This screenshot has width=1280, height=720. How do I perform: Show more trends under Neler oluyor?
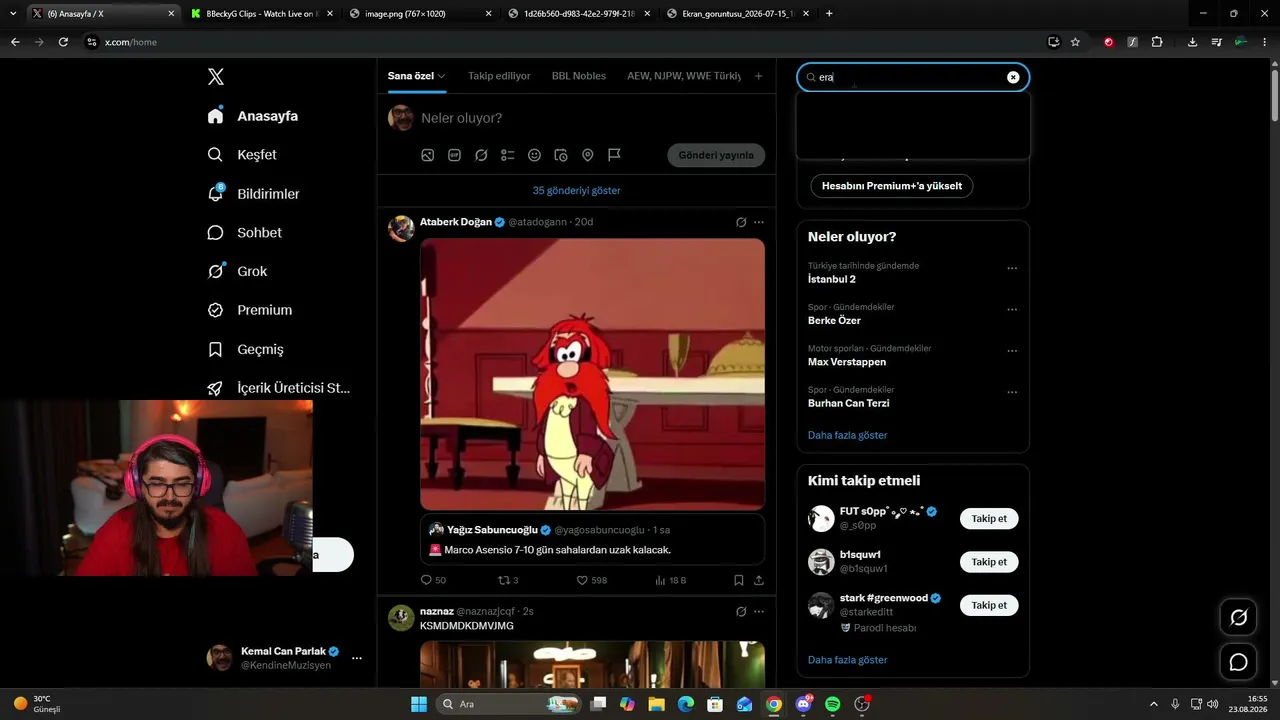coord(847,435)
